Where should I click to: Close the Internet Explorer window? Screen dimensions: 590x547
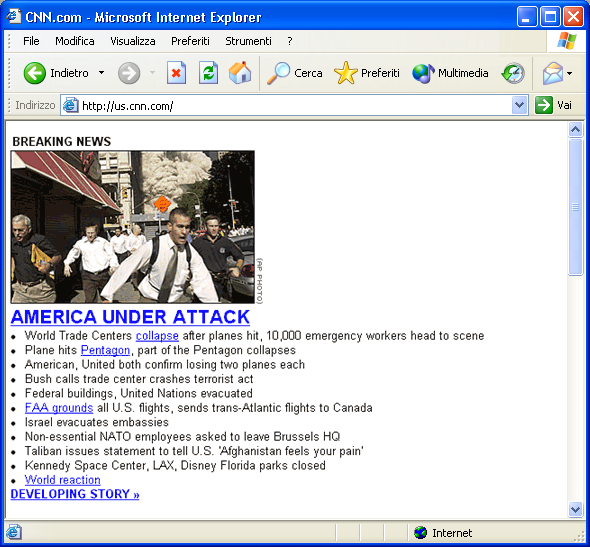(x=573, y=17)
